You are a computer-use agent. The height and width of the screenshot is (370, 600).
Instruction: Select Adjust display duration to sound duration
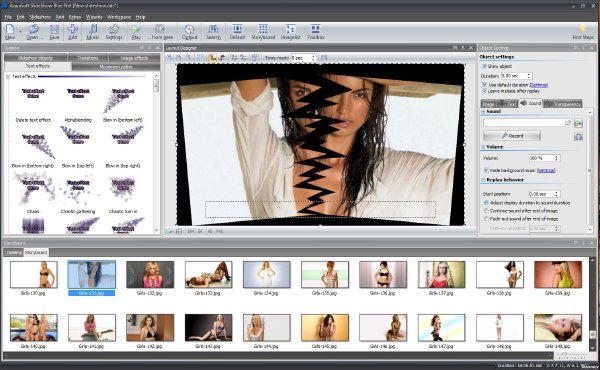click(x=486, y=203)
